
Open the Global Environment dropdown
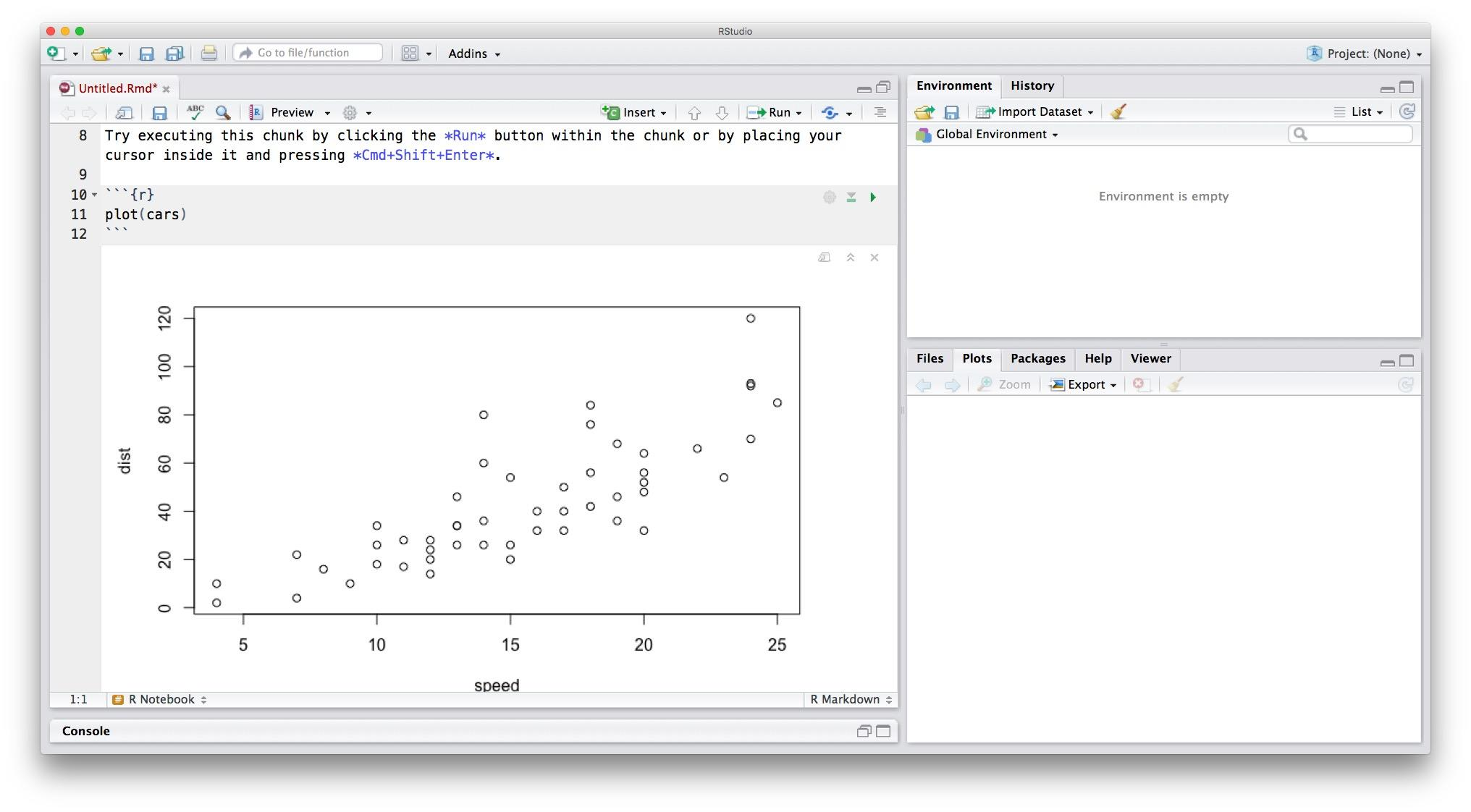[1055, 135]
